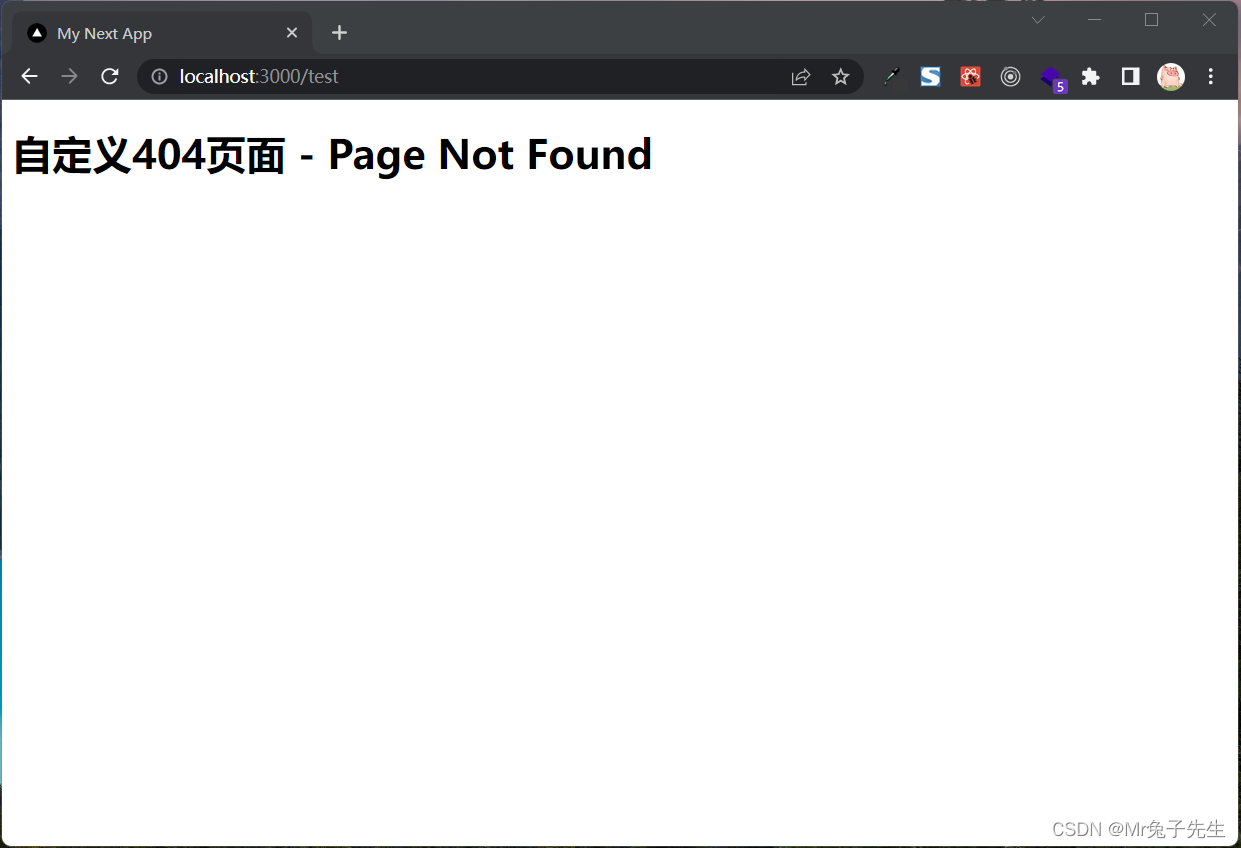
Task: Open the color picker eyedropper extension
Action: (891, 77)
